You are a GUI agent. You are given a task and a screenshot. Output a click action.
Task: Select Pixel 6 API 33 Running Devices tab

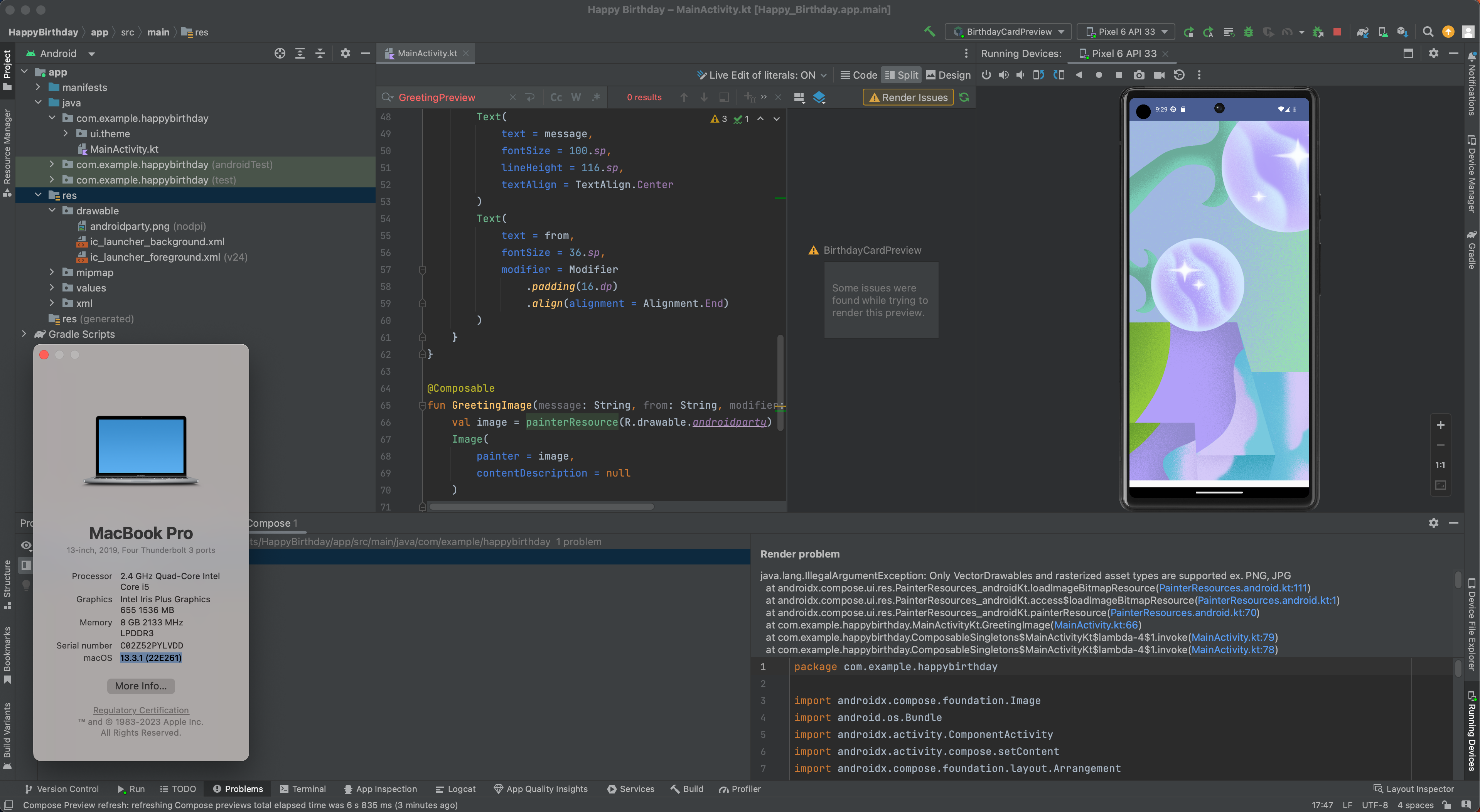pos(1123,54)
